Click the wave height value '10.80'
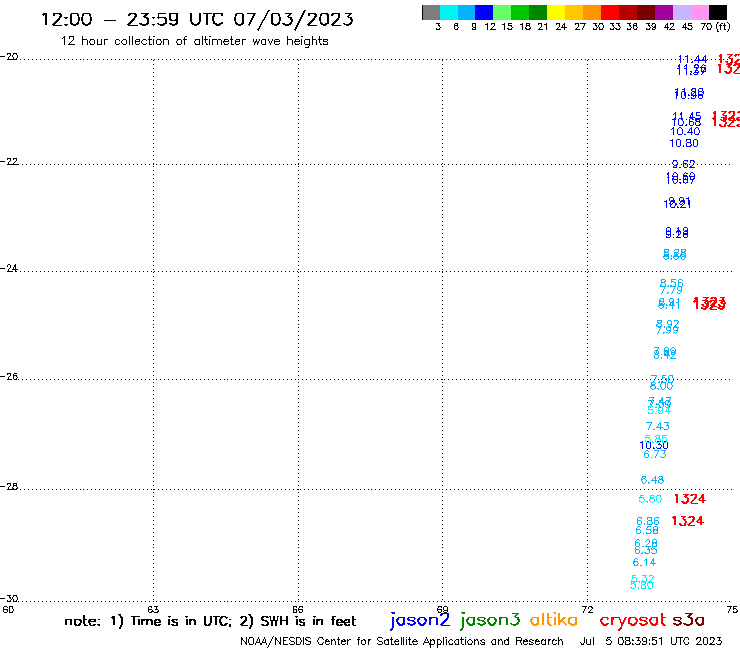Viewport: 740px width, 650px height. point(684,143)
